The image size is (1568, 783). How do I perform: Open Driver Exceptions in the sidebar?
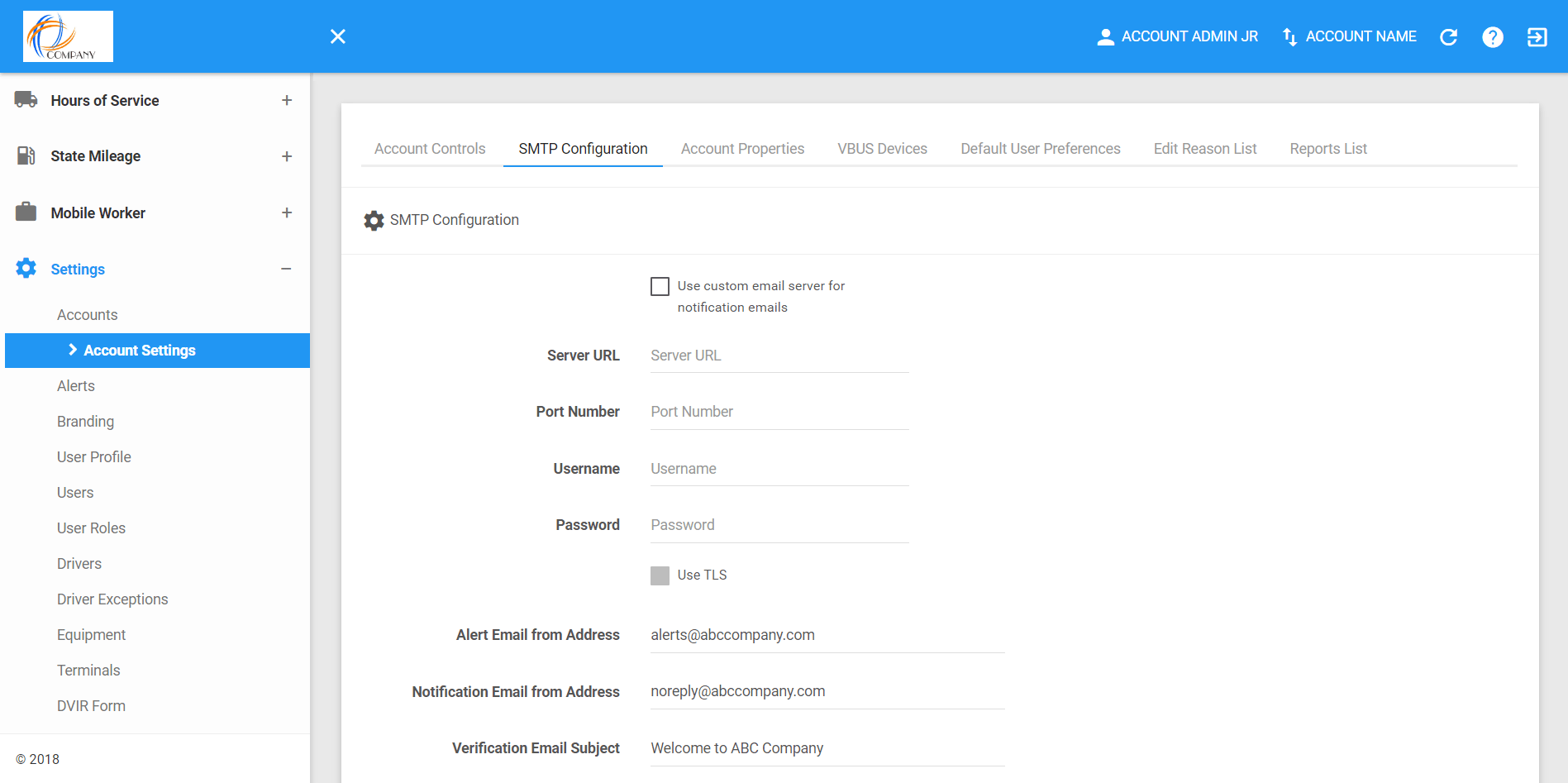112,599
